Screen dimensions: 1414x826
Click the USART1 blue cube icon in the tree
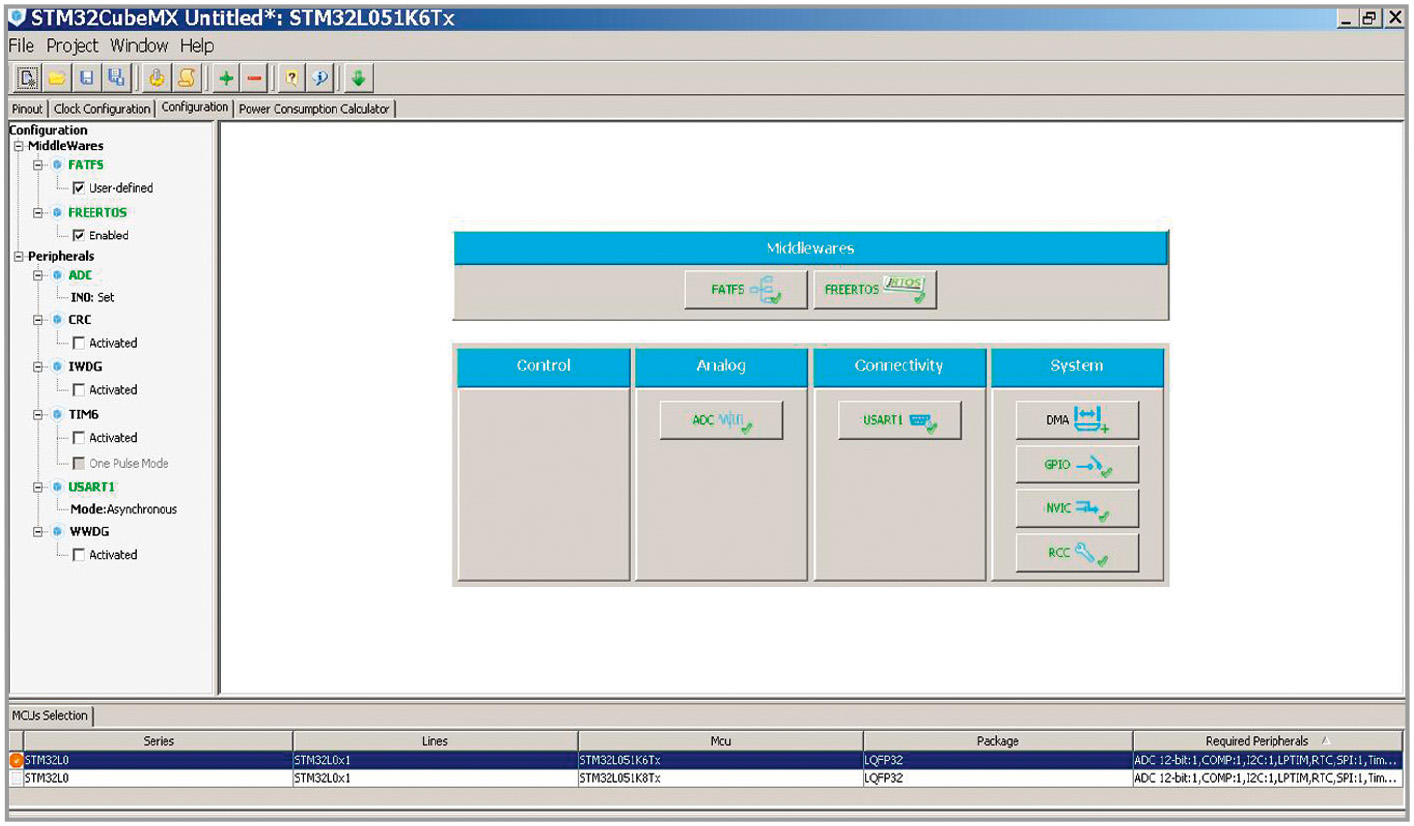[x=57, y=487]
